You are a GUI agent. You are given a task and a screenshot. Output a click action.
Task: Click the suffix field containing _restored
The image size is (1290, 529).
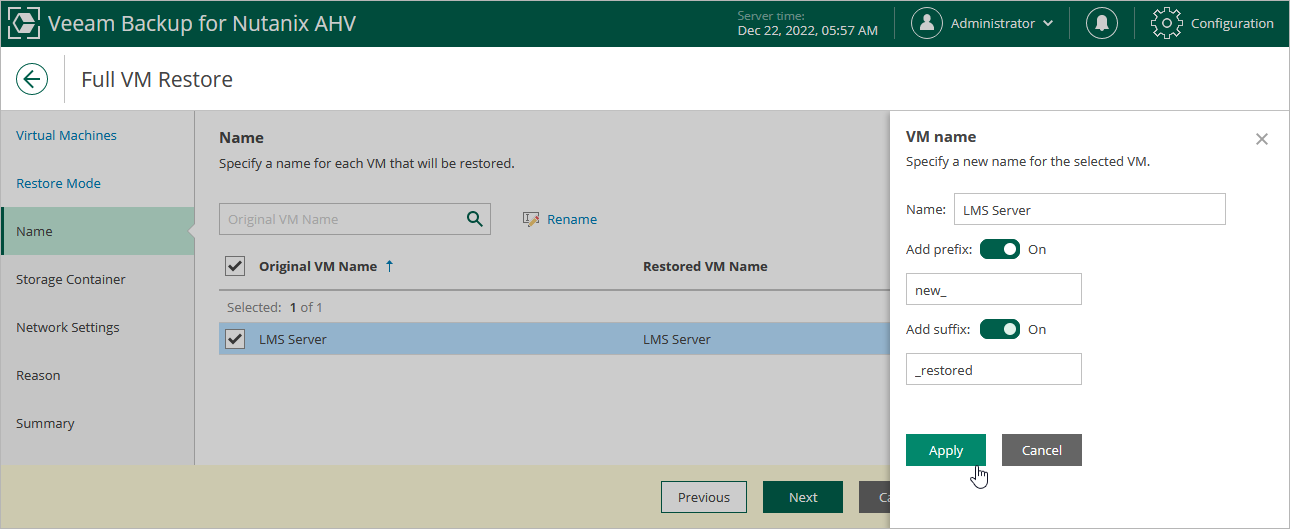[x=994, y=369]
